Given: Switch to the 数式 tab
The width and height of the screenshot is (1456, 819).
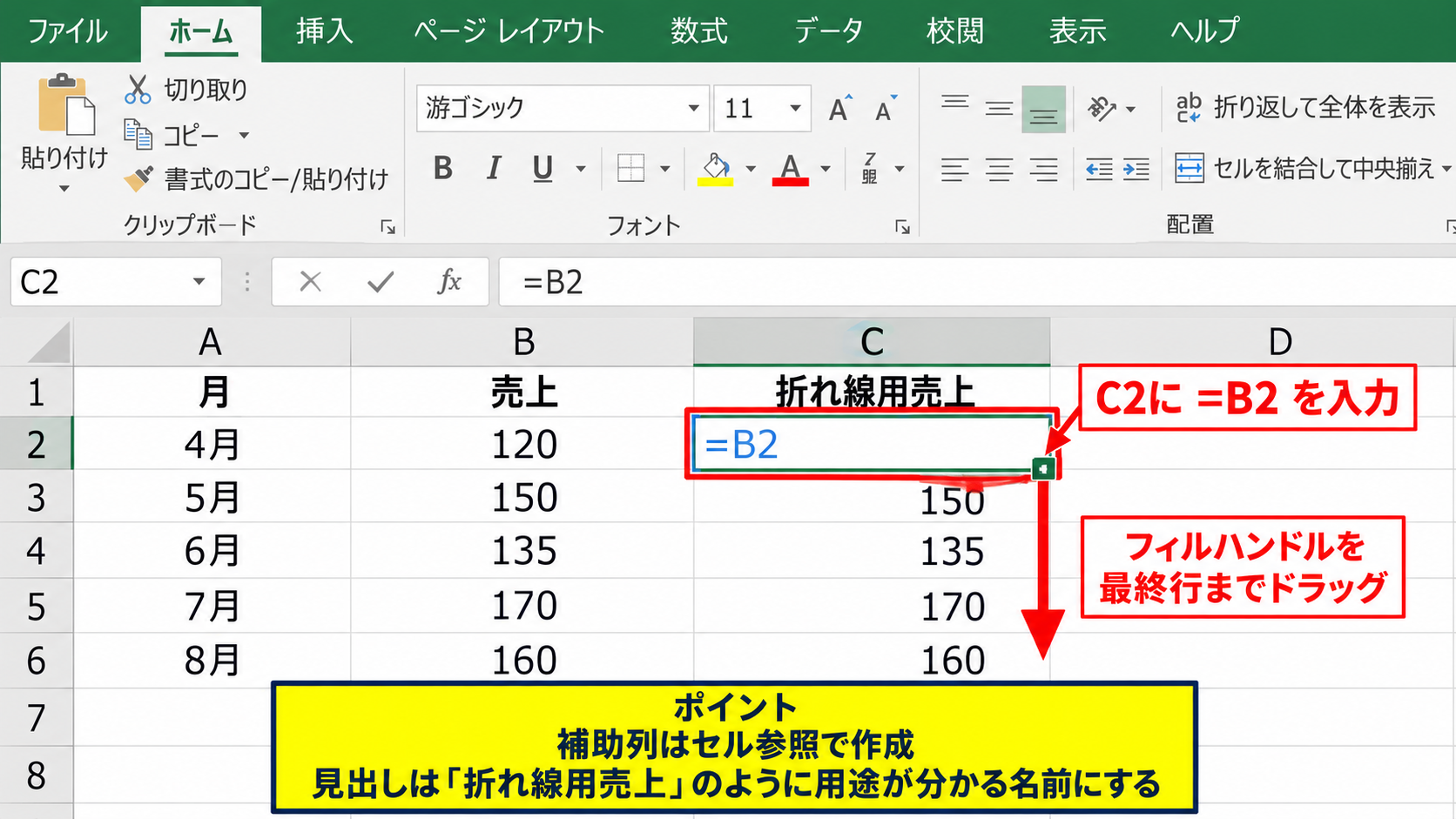Looking at the screenshot, I should pos(699,31).
